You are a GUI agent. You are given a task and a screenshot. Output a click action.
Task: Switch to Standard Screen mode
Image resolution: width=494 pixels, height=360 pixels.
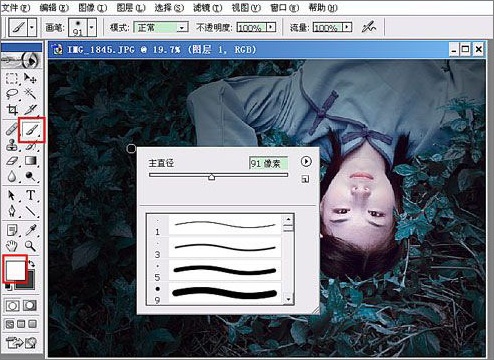[x=10, y=324]
